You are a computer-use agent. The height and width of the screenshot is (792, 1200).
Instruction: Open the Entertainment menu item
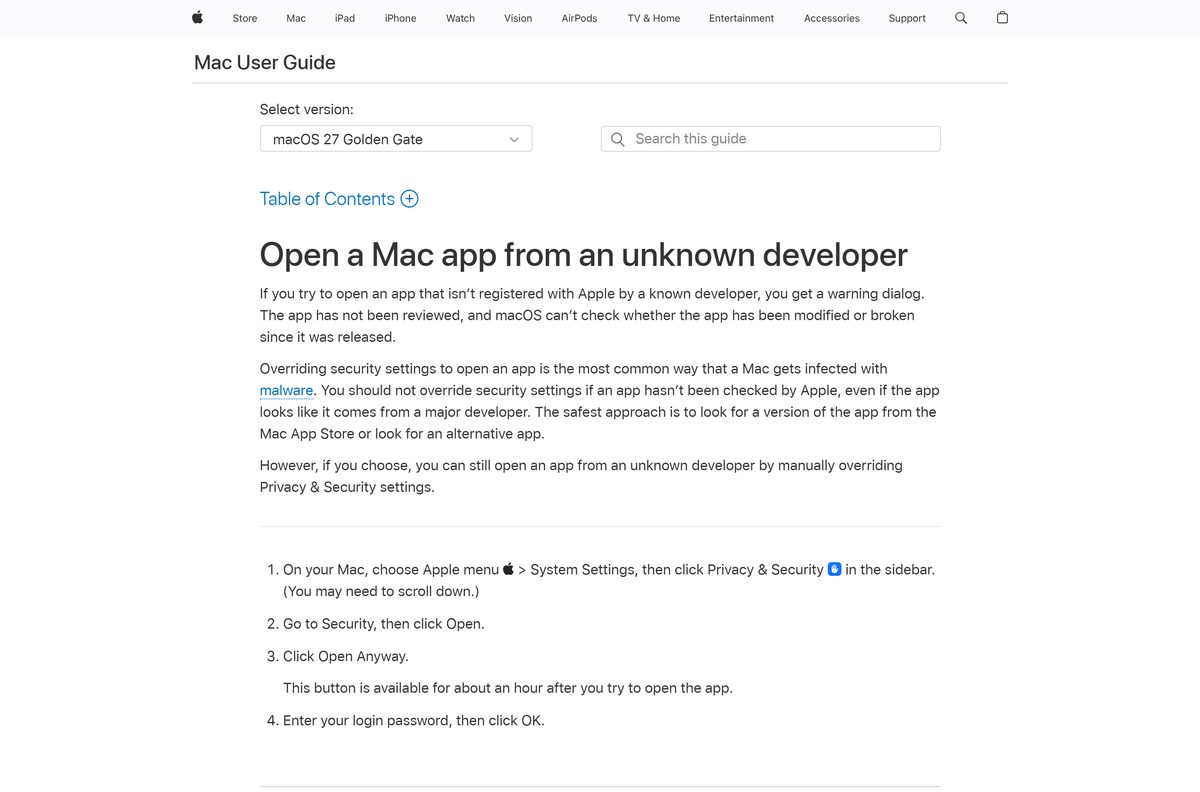[x=741, y=18]
